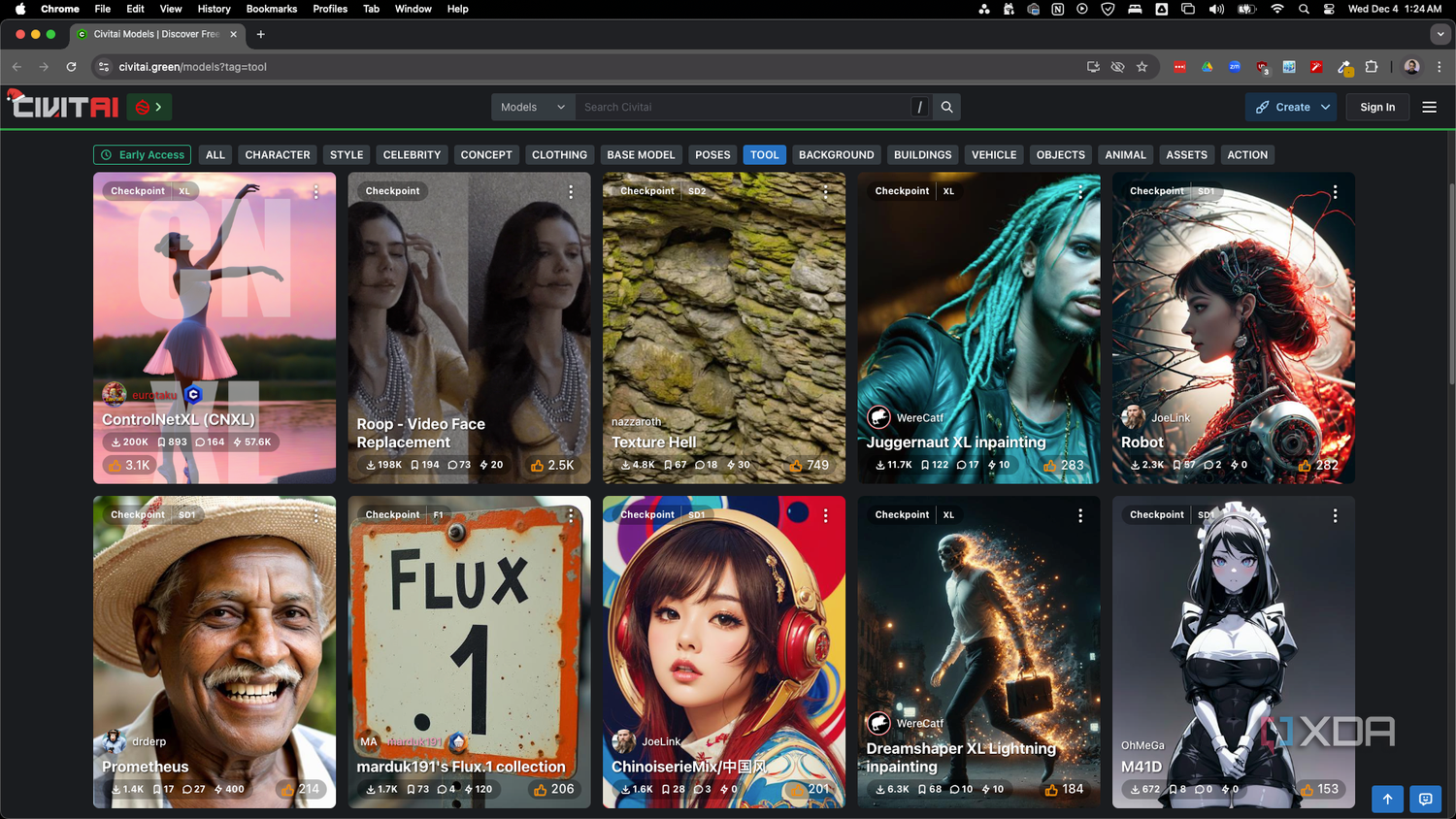This screenshot has height=819, width=1456.
Task: Toggle the Early Access filter
Action: coord(143,154)
